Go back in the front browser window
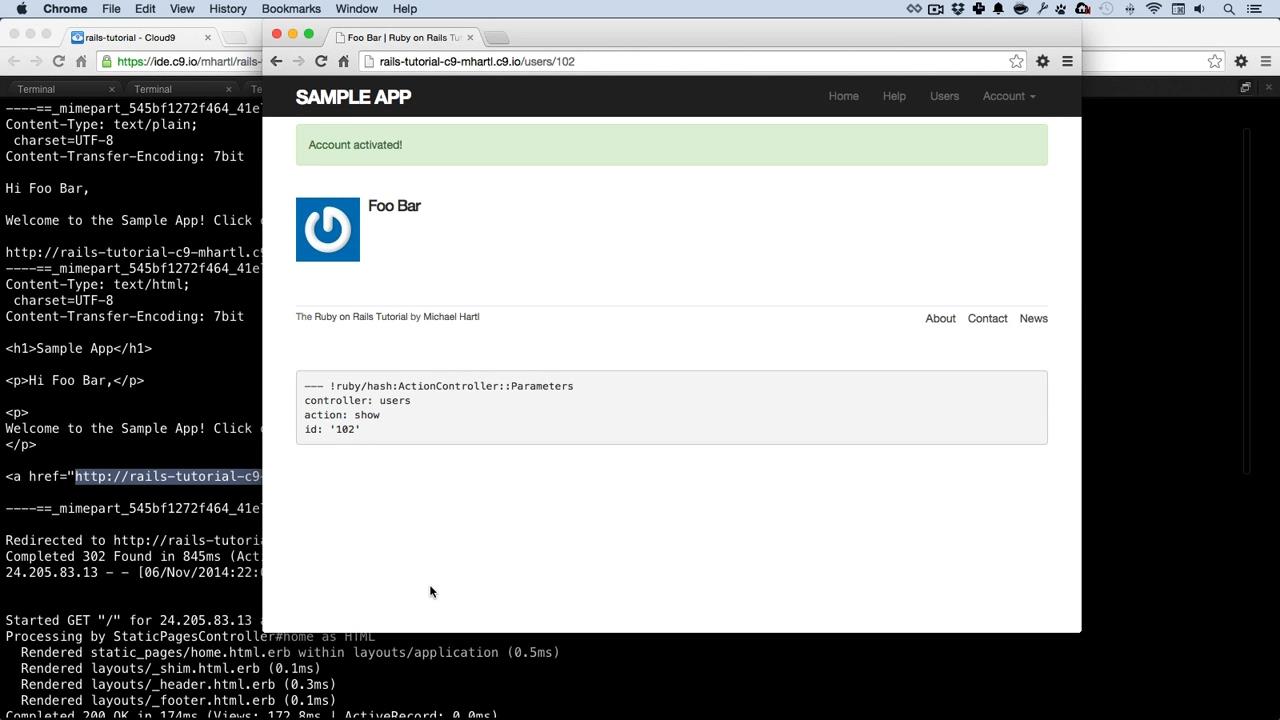Image resolution: width=1280 pixels, height=720 pixels. point(277,61)
